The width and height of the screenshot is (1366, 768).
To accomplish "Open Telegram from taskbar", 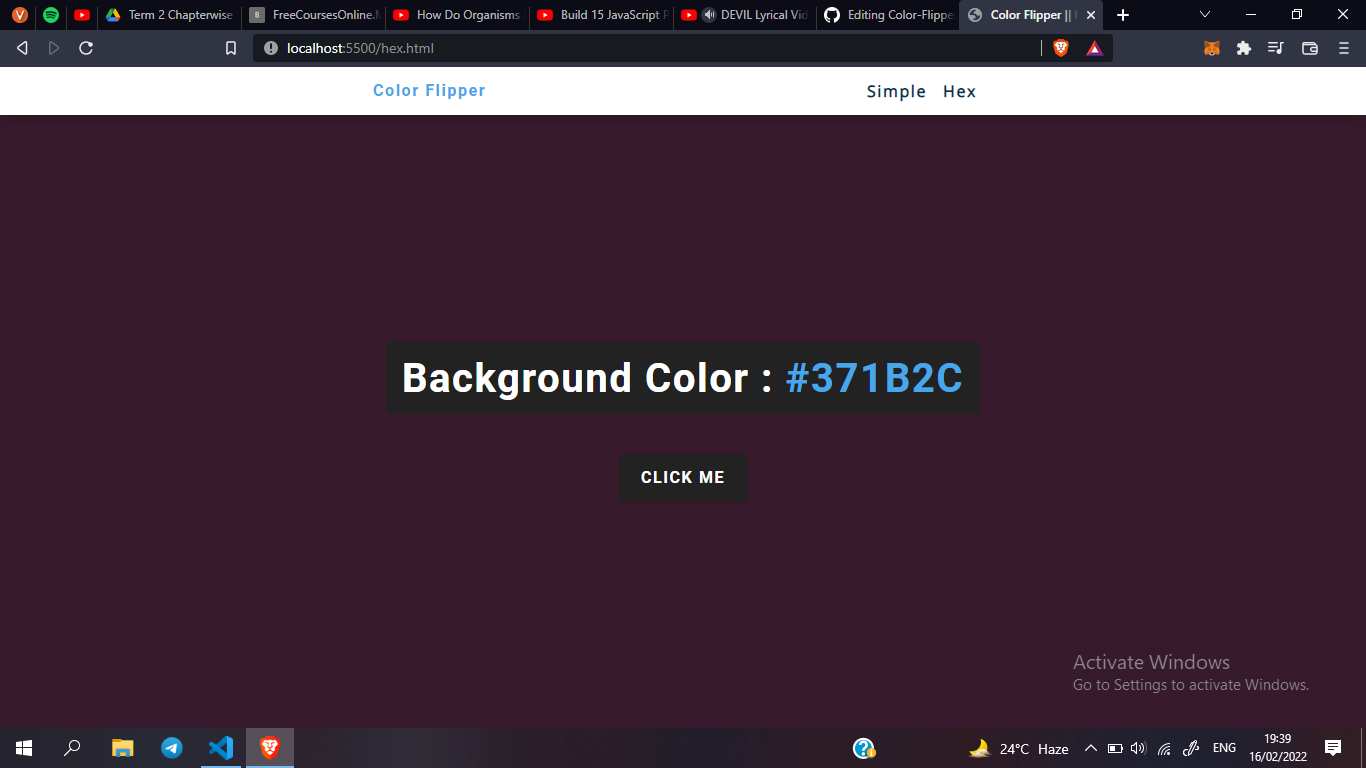I will click(x=172, y=748).
